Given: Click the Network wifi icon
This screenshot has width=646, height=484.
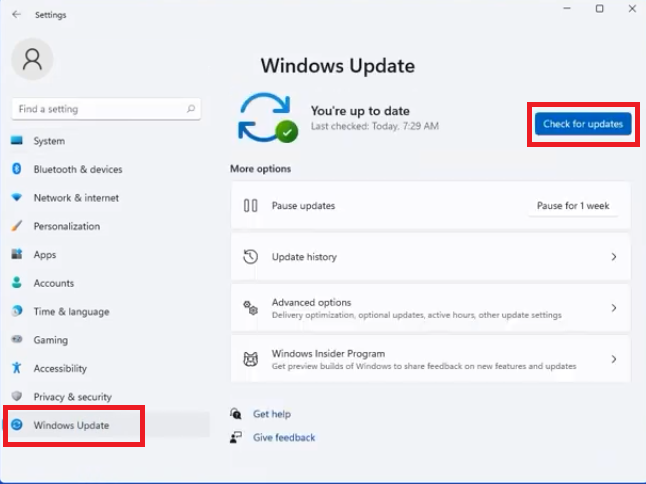Looking at the screenshot, I should click(17, 197).
